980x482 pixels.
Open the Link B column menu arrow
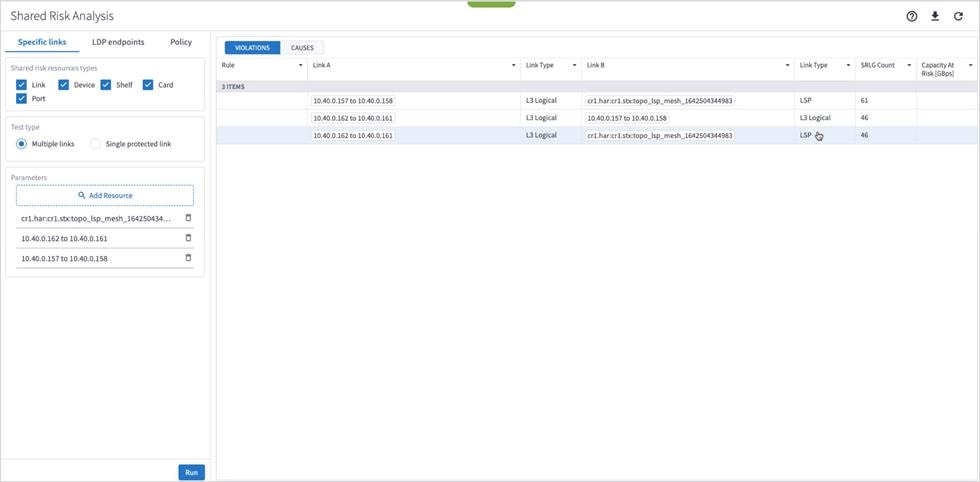click(x=788, y=65)
